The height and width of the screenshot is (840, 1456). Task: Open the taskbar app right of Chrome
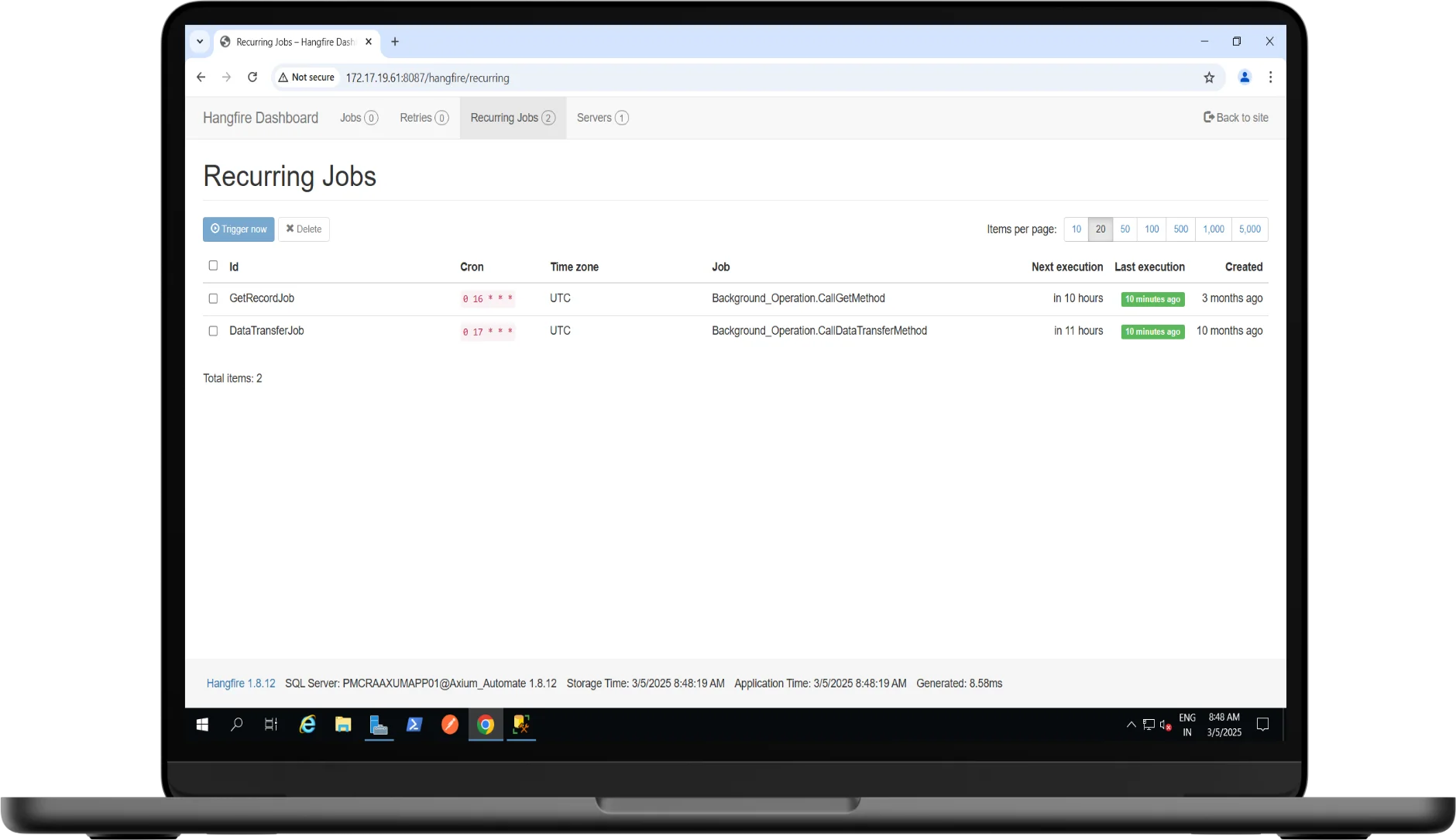(521, 725)
